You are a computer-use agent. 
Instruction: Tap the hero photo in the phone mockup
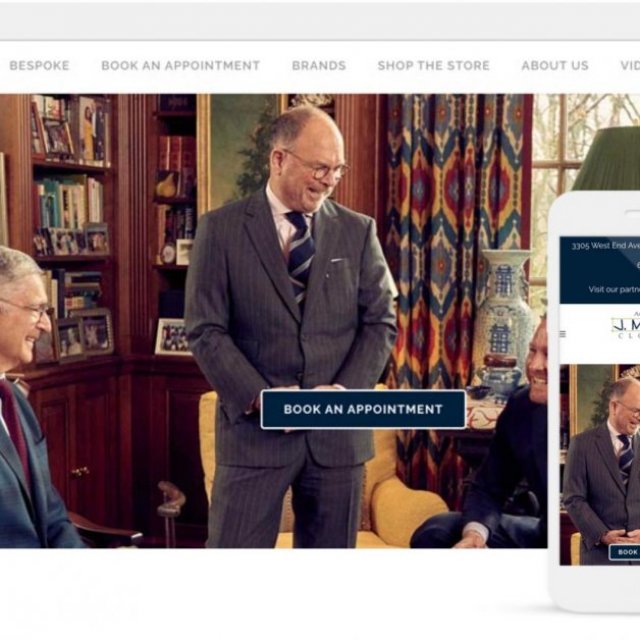[600, 464]
